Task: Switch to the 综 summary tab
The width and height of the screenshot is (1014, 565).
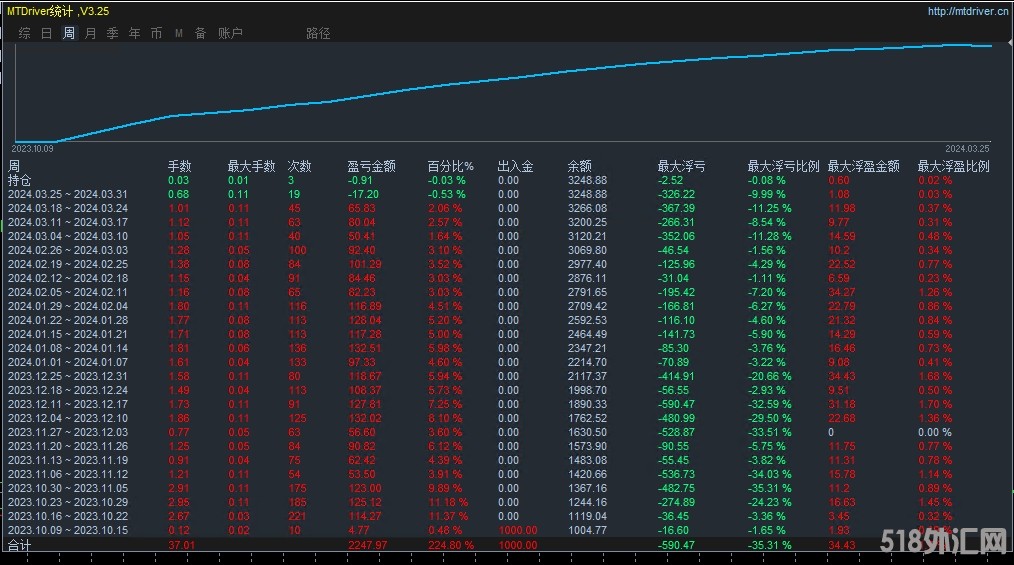Action: pos(24,33)
